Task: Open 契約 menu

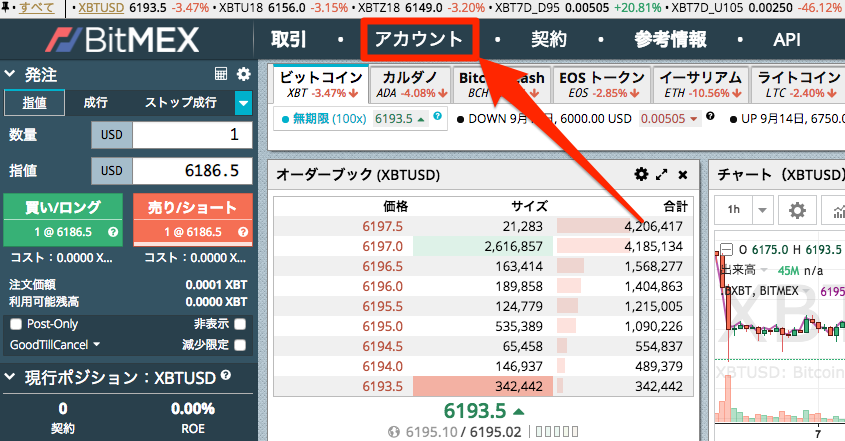Action: [x=549, y=39]
